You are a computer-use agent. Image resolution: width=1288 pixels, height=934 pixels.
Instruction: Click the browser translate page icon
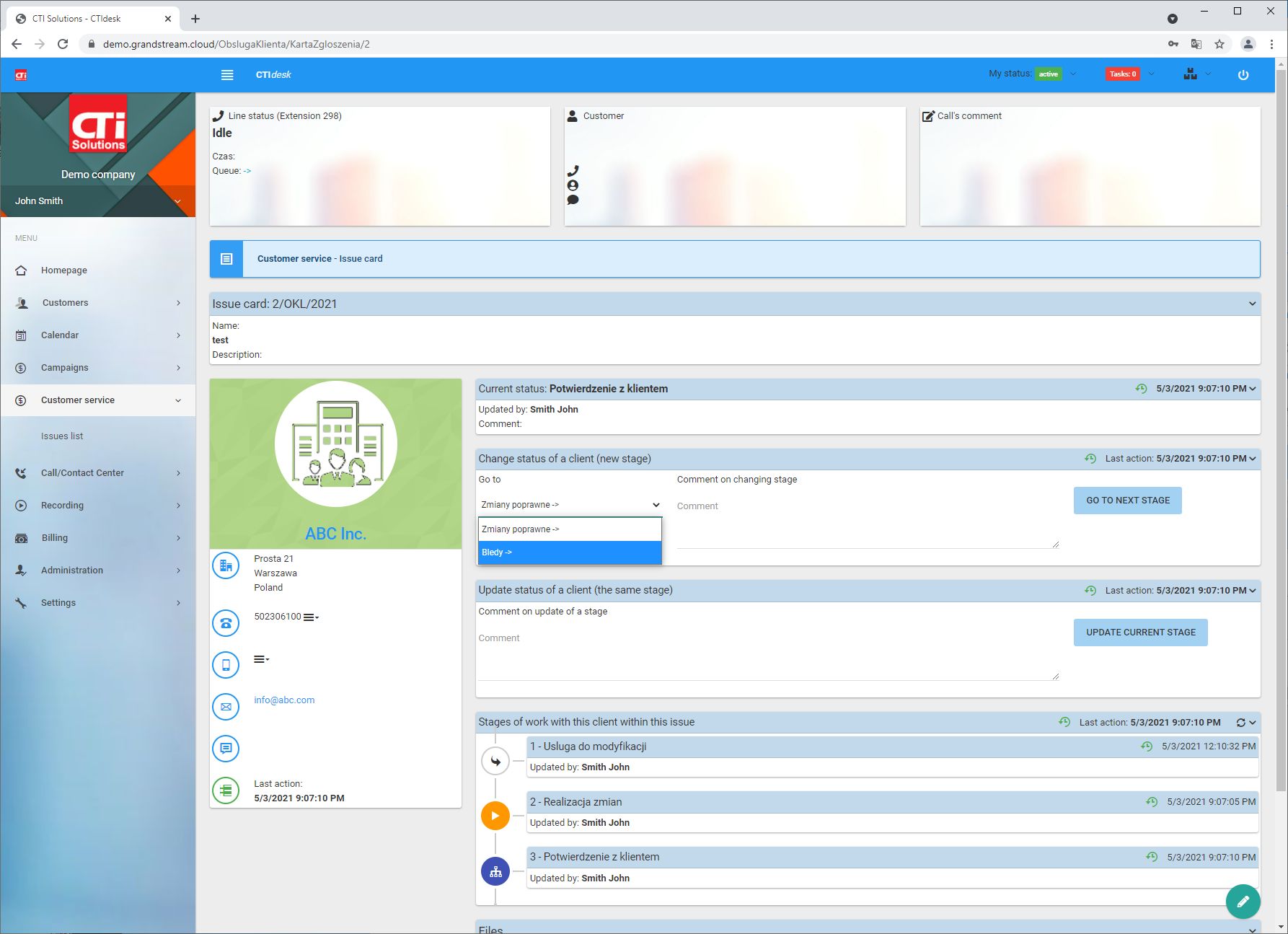[x=1196, y=44]
